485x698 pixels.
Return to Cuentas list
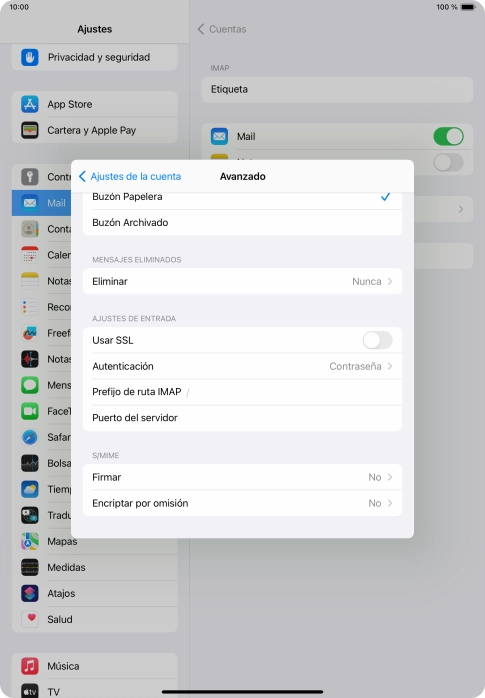coord(222,29)
